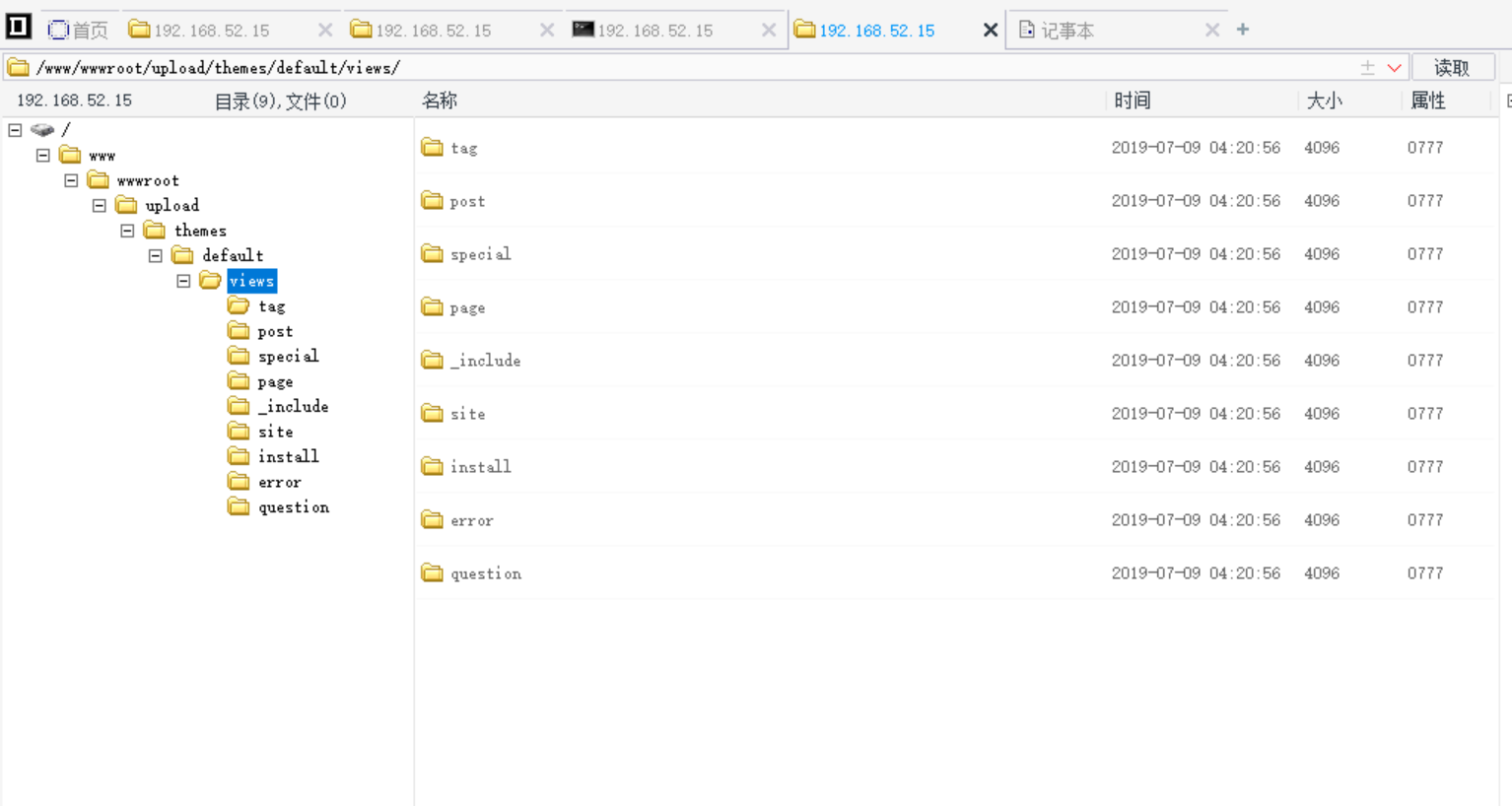The image size is (1512, 806).
Task: Click question folder icon in file list
Action: [x=432, y=573]
